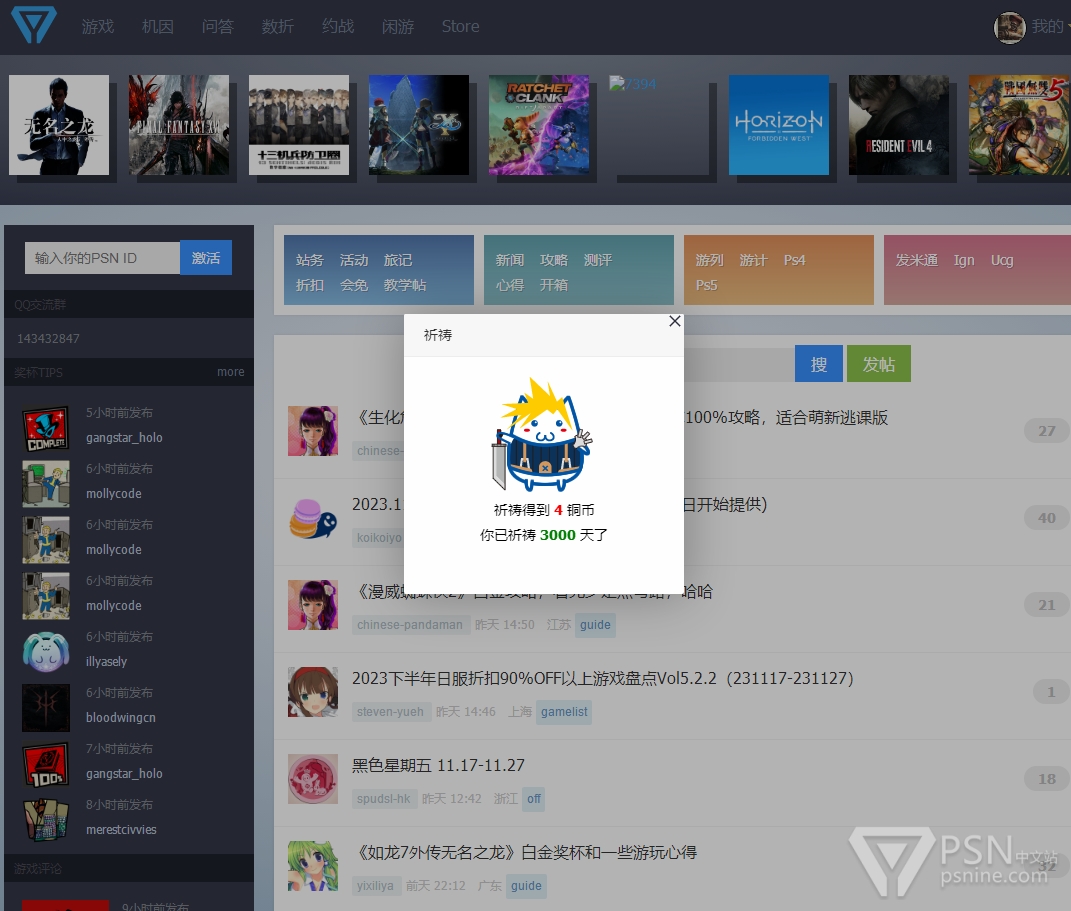Select the 测评 category link
This screenshot has height=911, width=1071.
coord(598,260)
